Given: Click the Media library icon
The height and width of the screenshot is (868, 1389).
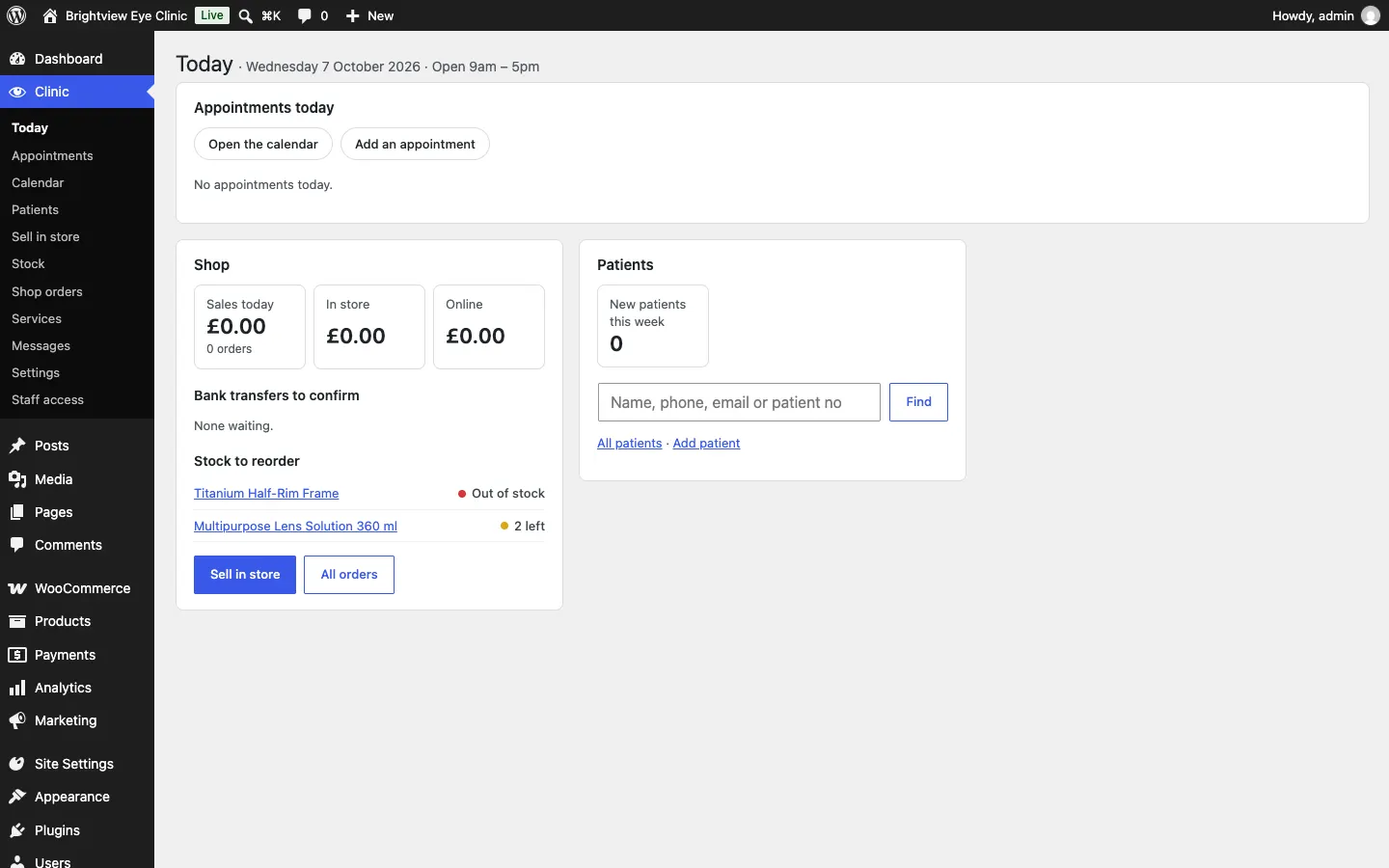Looking at the screenshot, I should [x=17, y=479].
